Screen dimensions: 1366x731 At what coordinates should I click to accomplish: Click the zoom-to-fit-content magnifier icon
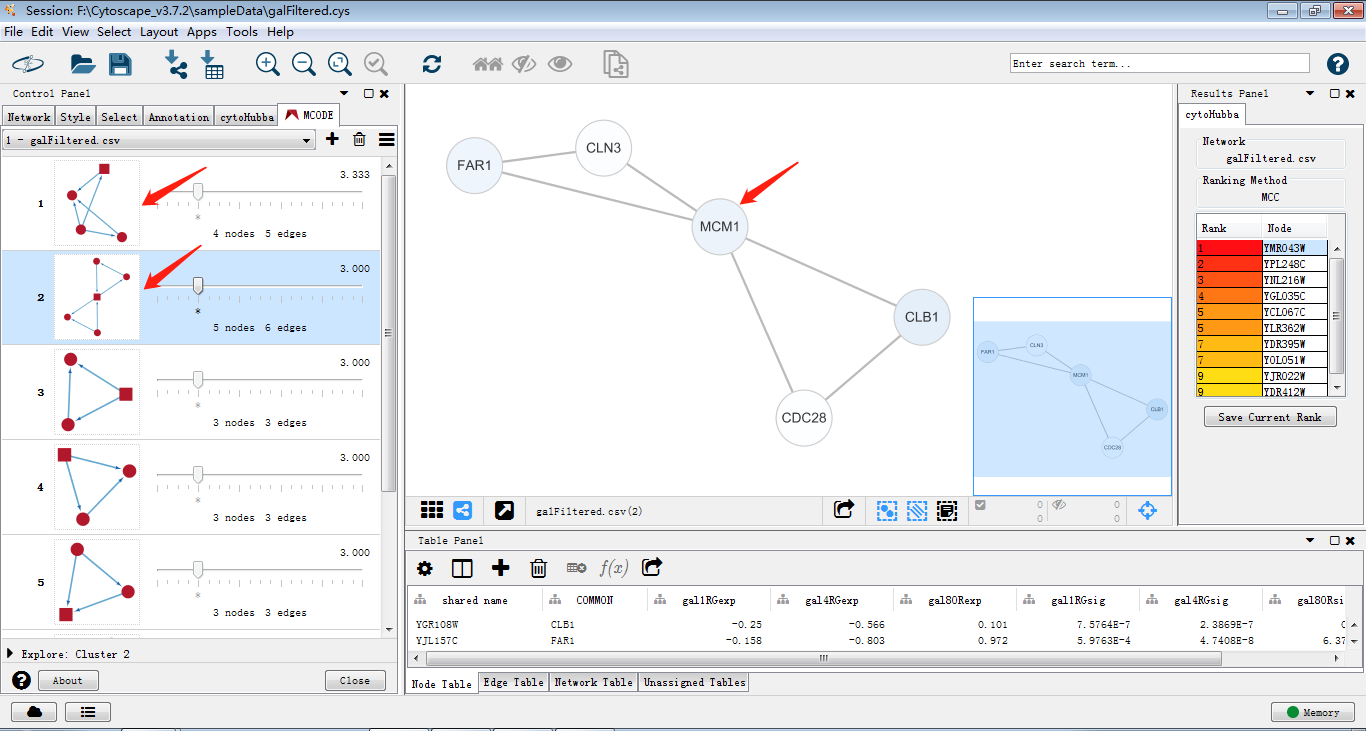click(x=340, y=64)
